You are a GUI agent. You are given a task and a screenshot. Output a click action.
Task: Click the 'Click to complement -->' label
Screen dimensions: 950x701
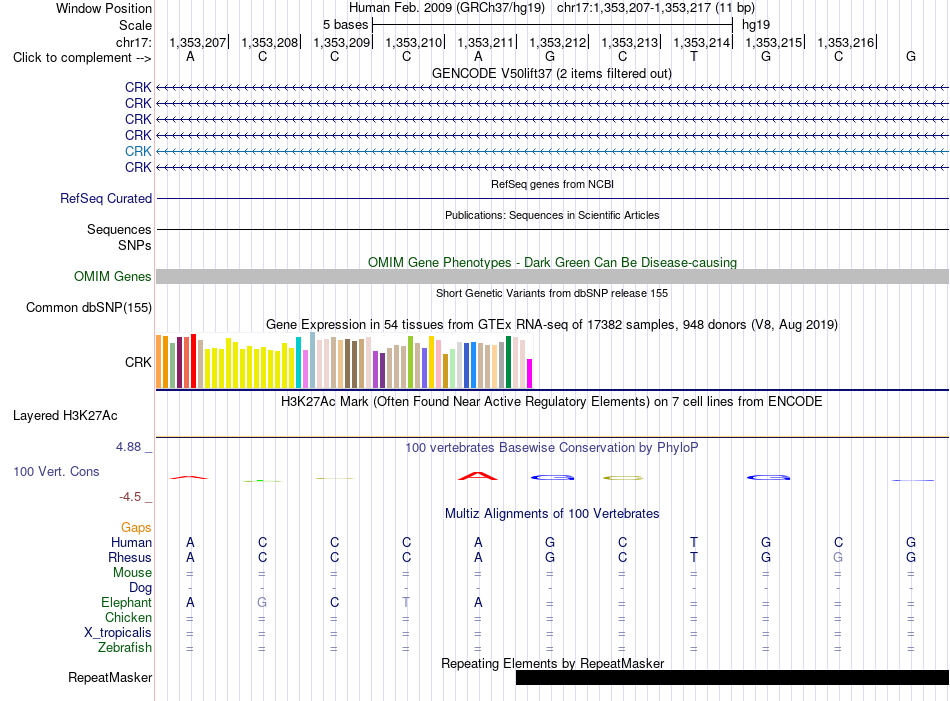tap(82, 58)
